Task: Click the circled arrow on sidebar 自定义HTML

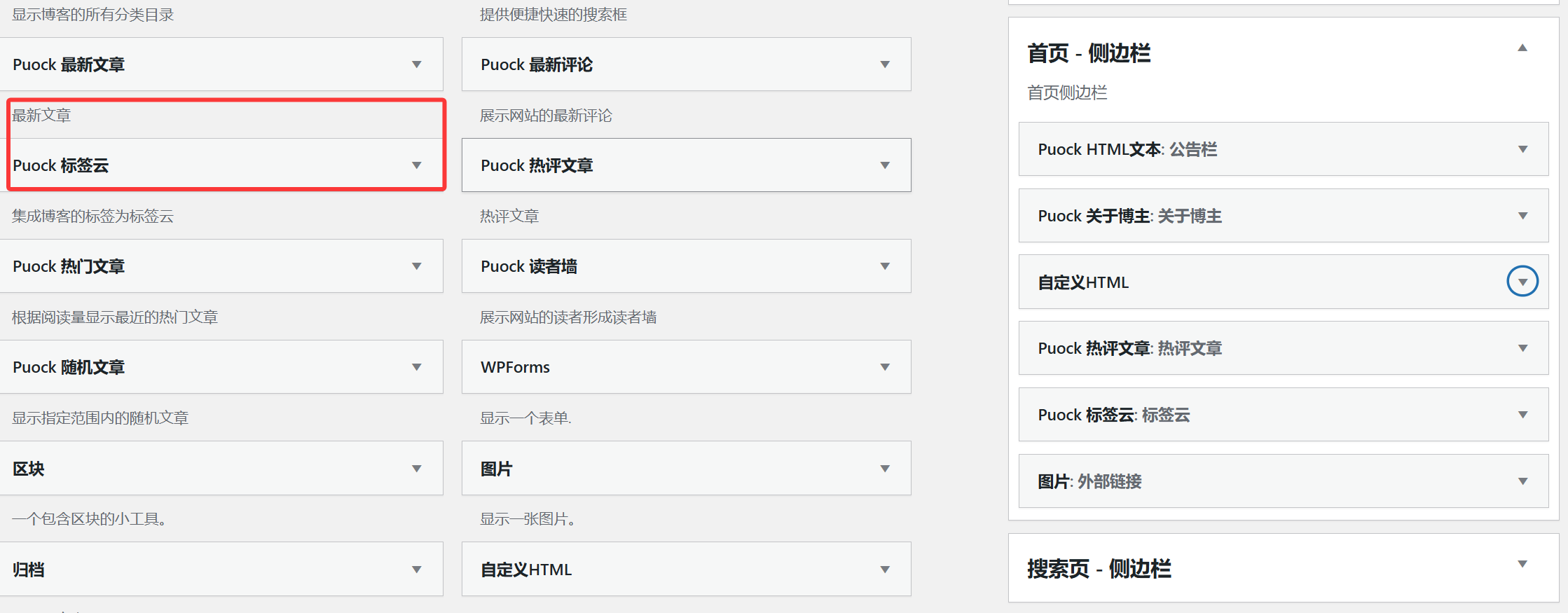Action: click(1522, 282)
